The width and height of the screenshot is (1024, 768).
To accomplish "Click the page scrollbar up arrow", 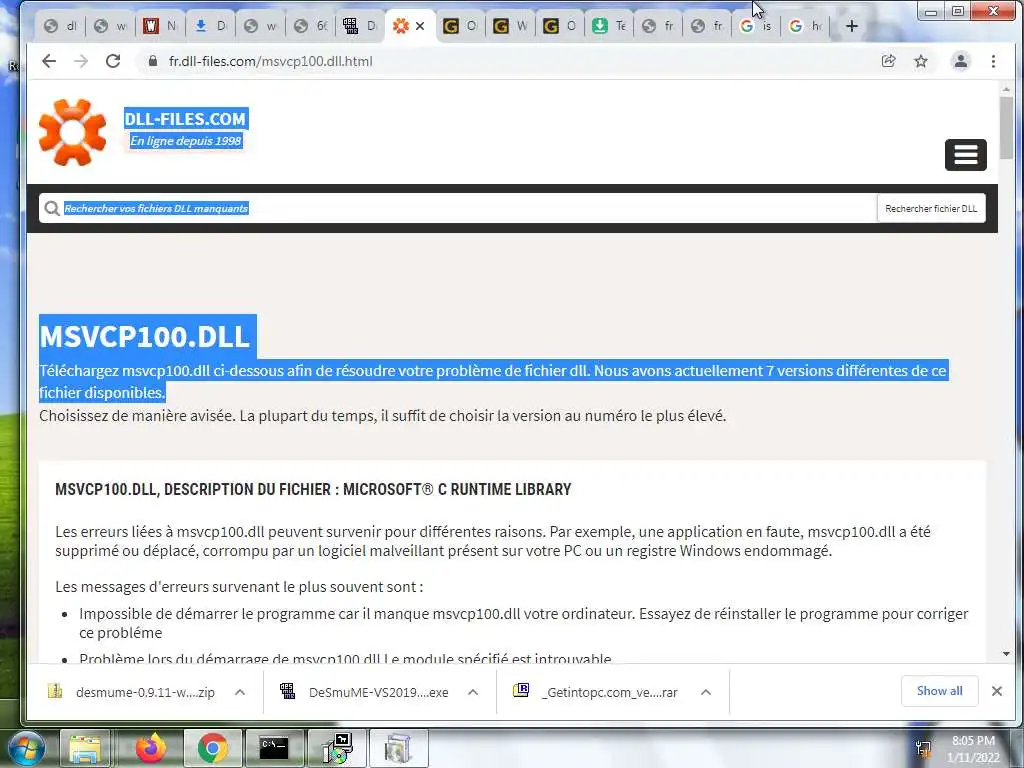I will pyautogui.click(x=1006, y=87).
